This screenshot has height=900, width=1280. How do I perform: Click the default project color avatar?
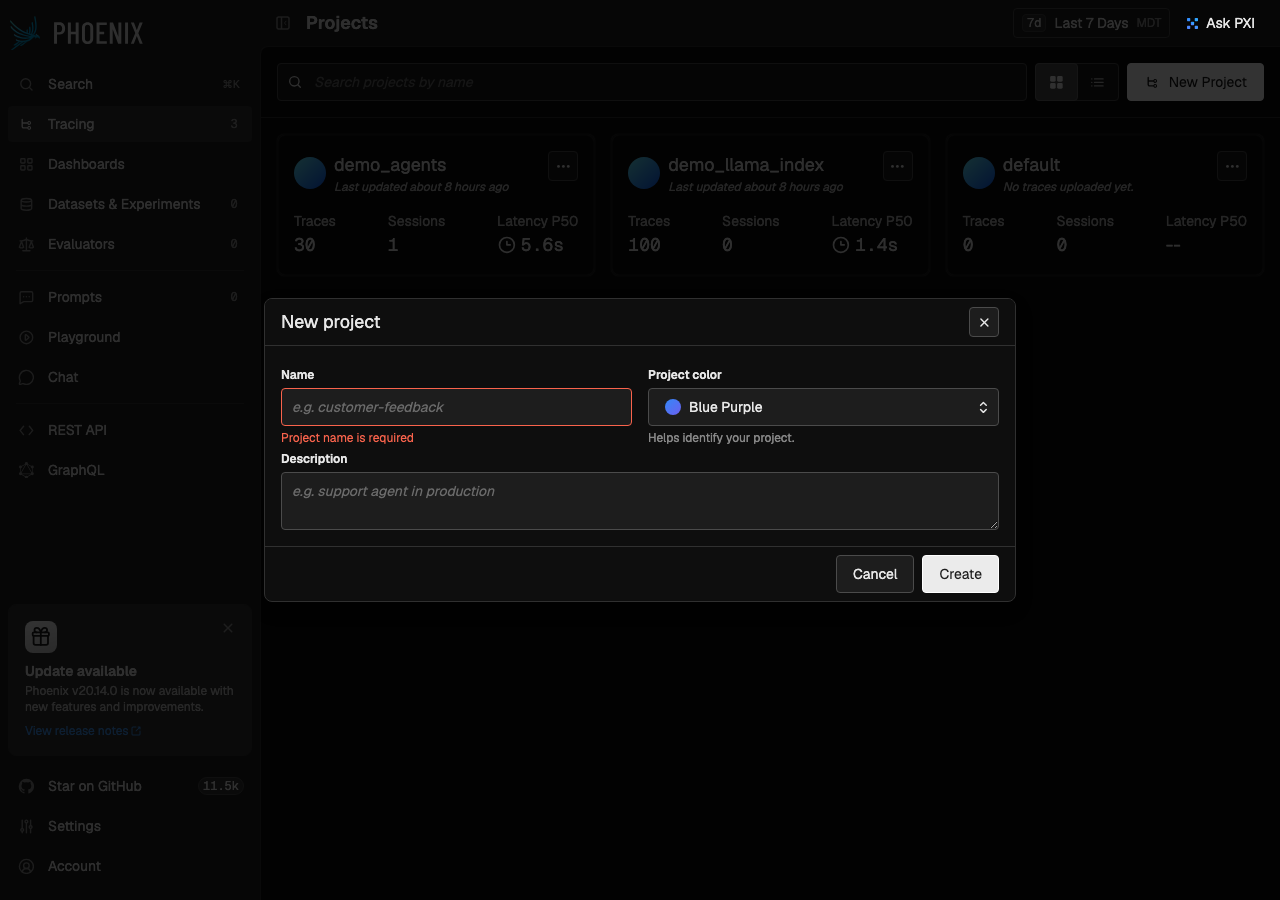point(979,173)
